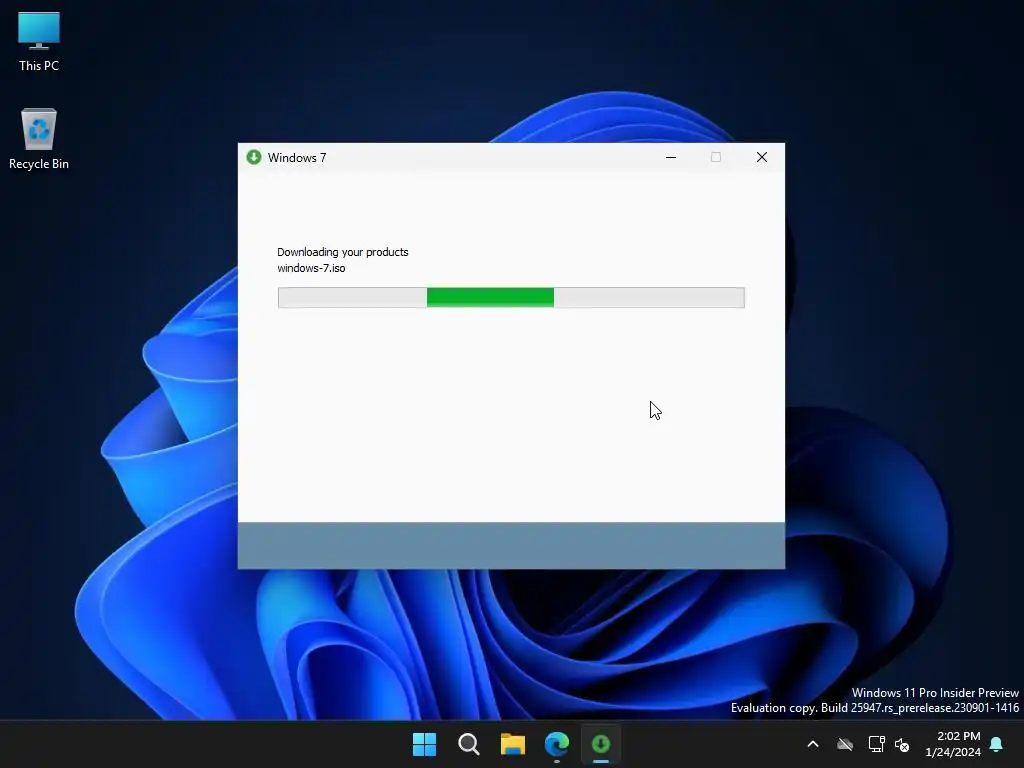Open the Recycle Bin desktop icon
The width and height of the screenshot is (1024, 768).
pyautogui.click(x=39, y=139)
